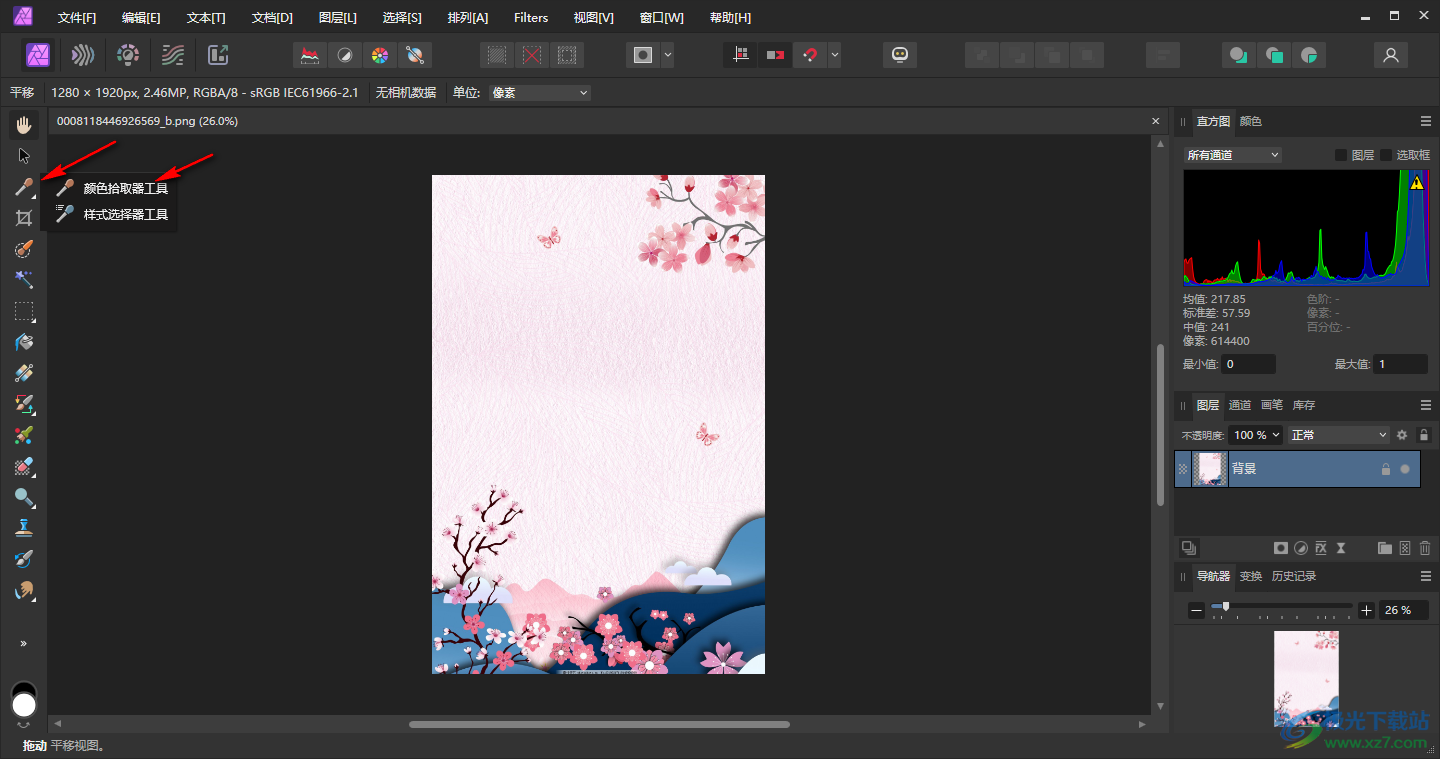Select the Zoom magnifier tool

pos(24,497)
